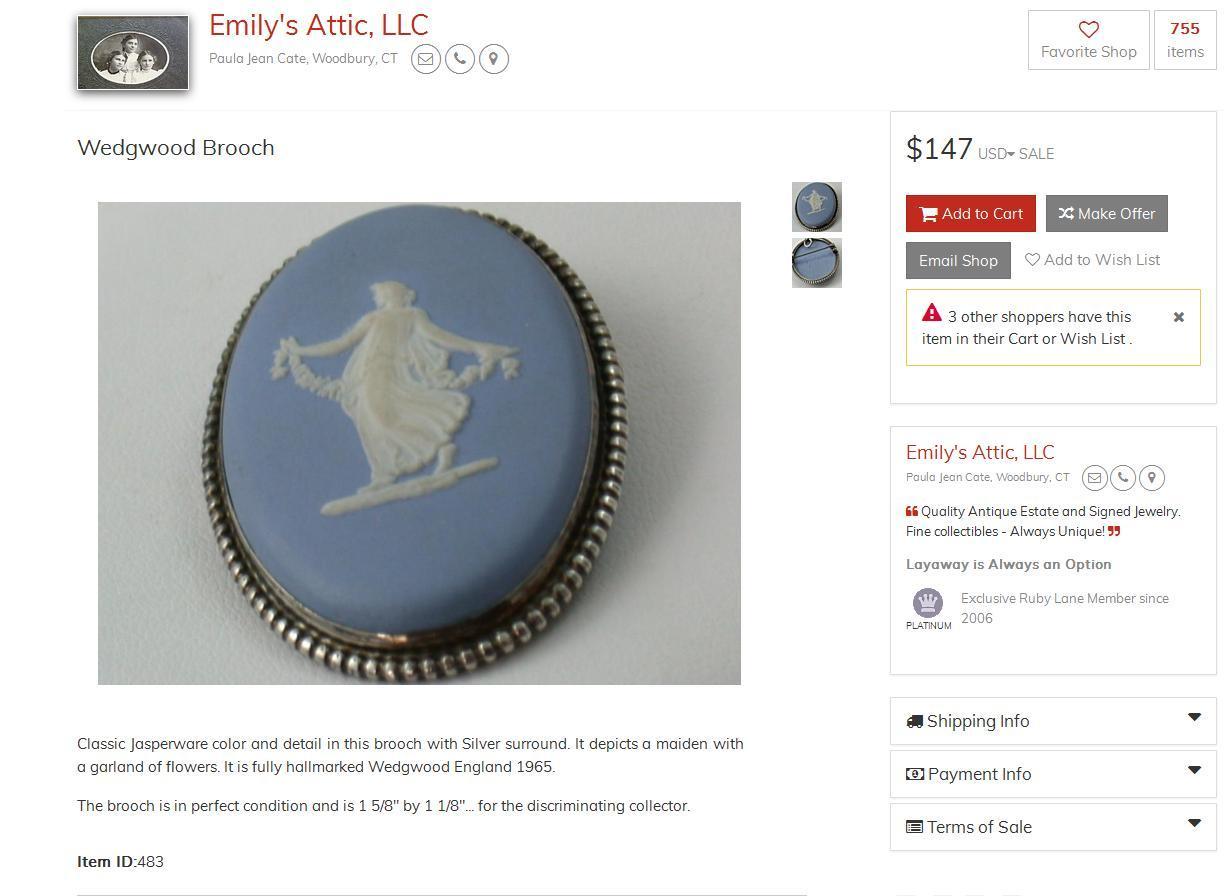Viewport: 1224px width, 896px height.
Task: Click the sidebar location pin icon
Action: pos(1152,478)
